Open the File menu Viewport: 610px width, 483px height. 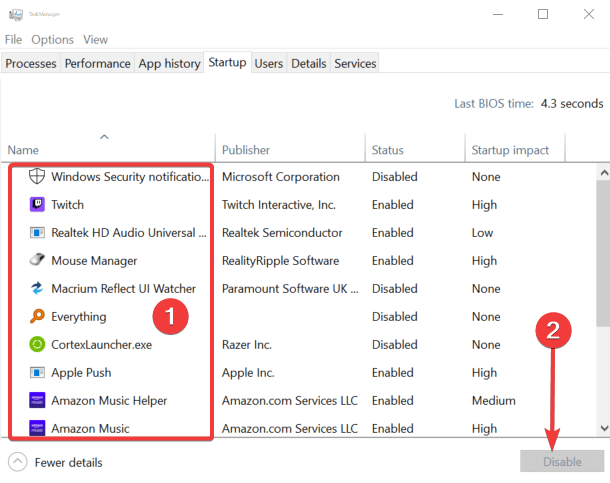pos(13,40)
